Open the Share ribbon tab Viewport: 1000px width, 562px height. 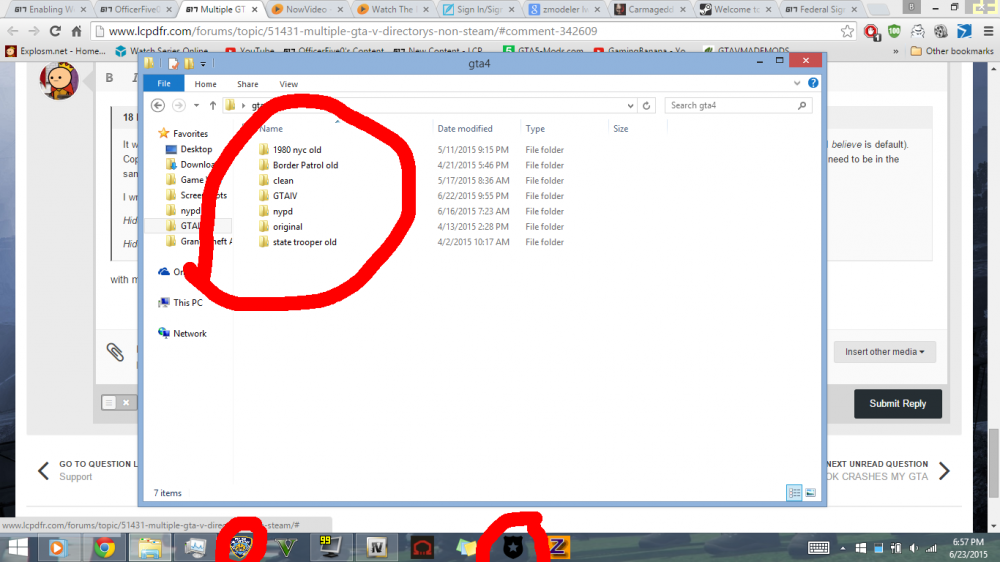(247, 84)
